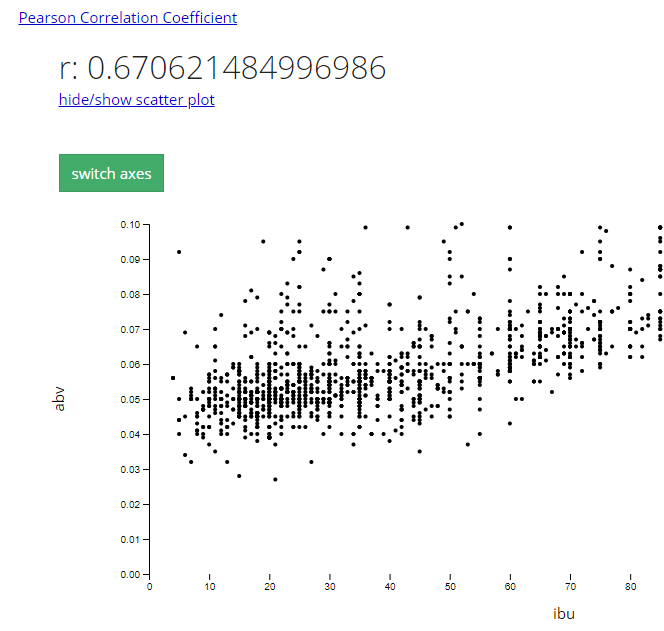Click the 40 x-axis tick label

tap(390, 587)
